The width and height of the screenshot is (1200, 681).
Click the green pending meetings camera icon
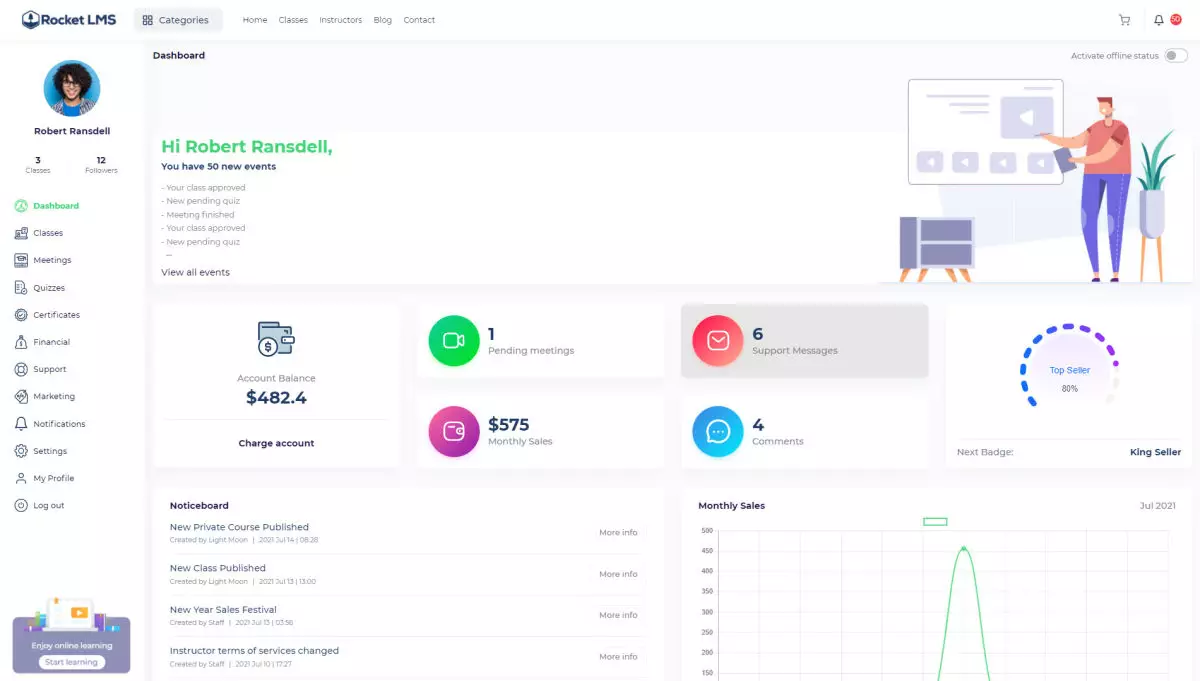click(454, 341)
